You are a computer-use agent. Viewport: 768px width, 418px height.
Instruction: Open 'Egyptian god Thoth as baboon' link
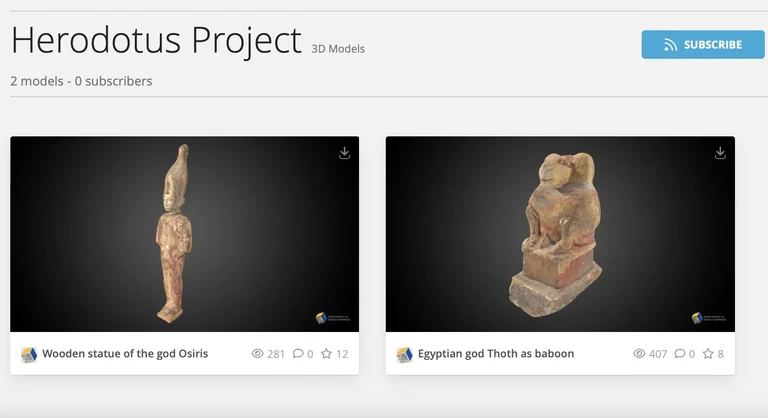point(496,354)
